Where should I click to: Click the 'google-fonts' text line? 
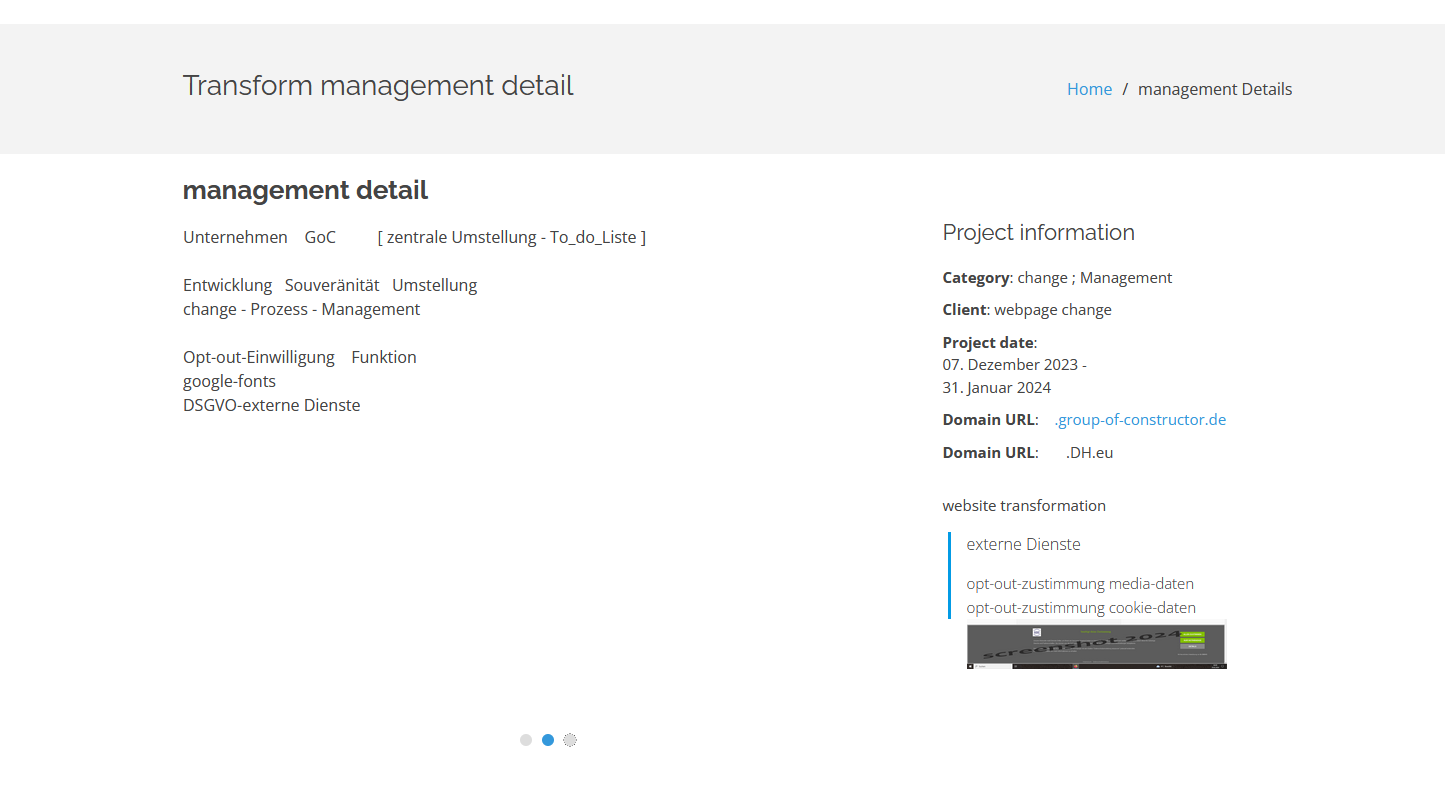pos(229,382)
